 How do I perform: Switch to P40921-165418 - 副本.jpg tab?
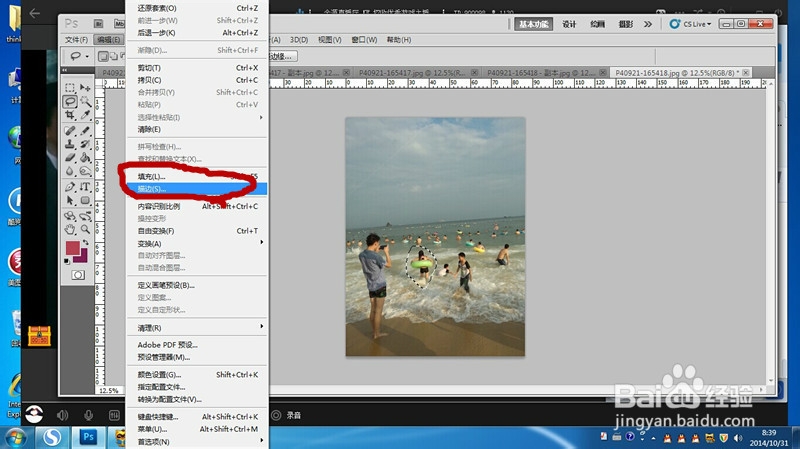tap(544, 73)
